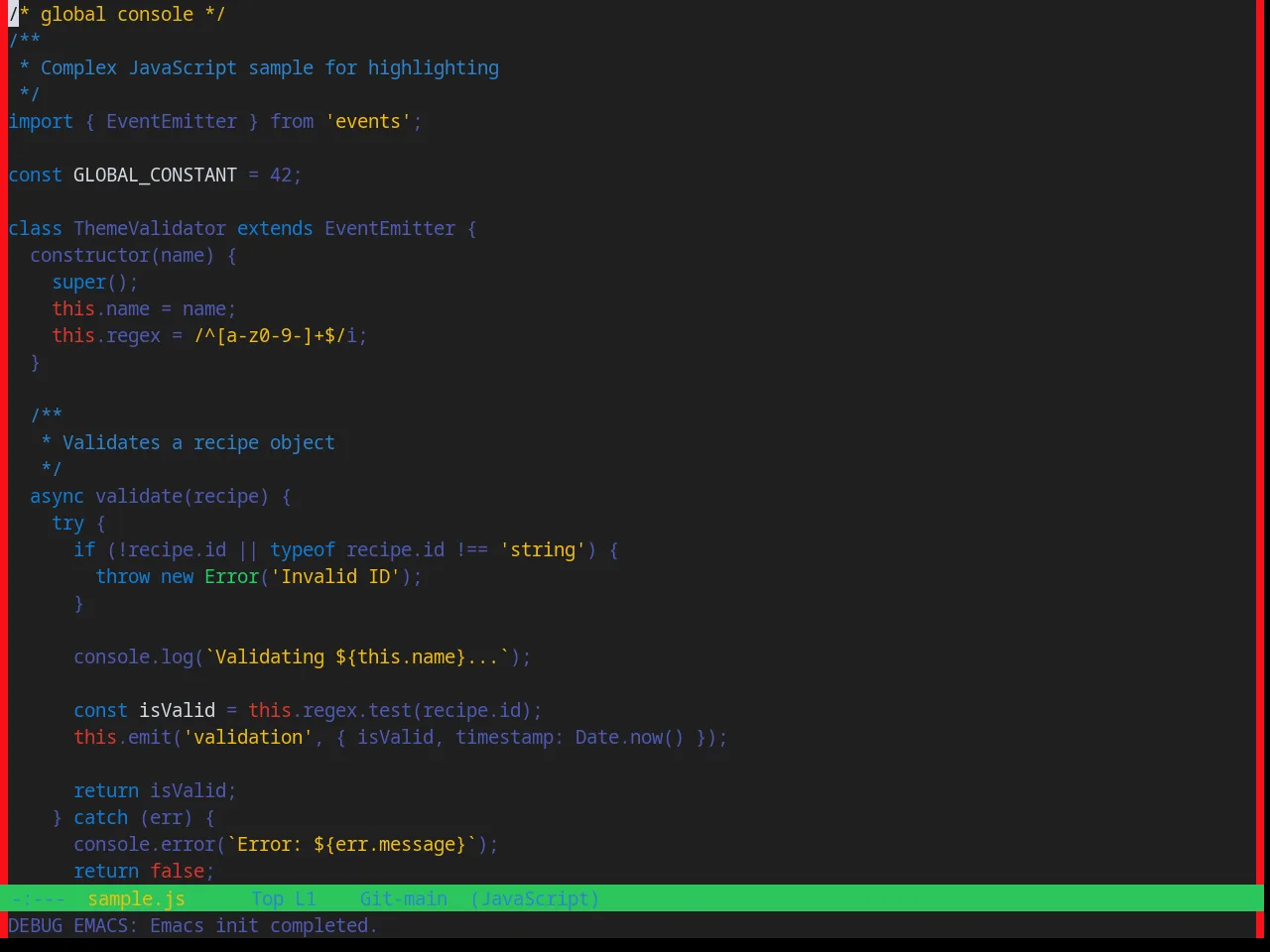Click 'Date.now()' call
Viewport: 1270px width, 952px height.
tap(630, 737)
